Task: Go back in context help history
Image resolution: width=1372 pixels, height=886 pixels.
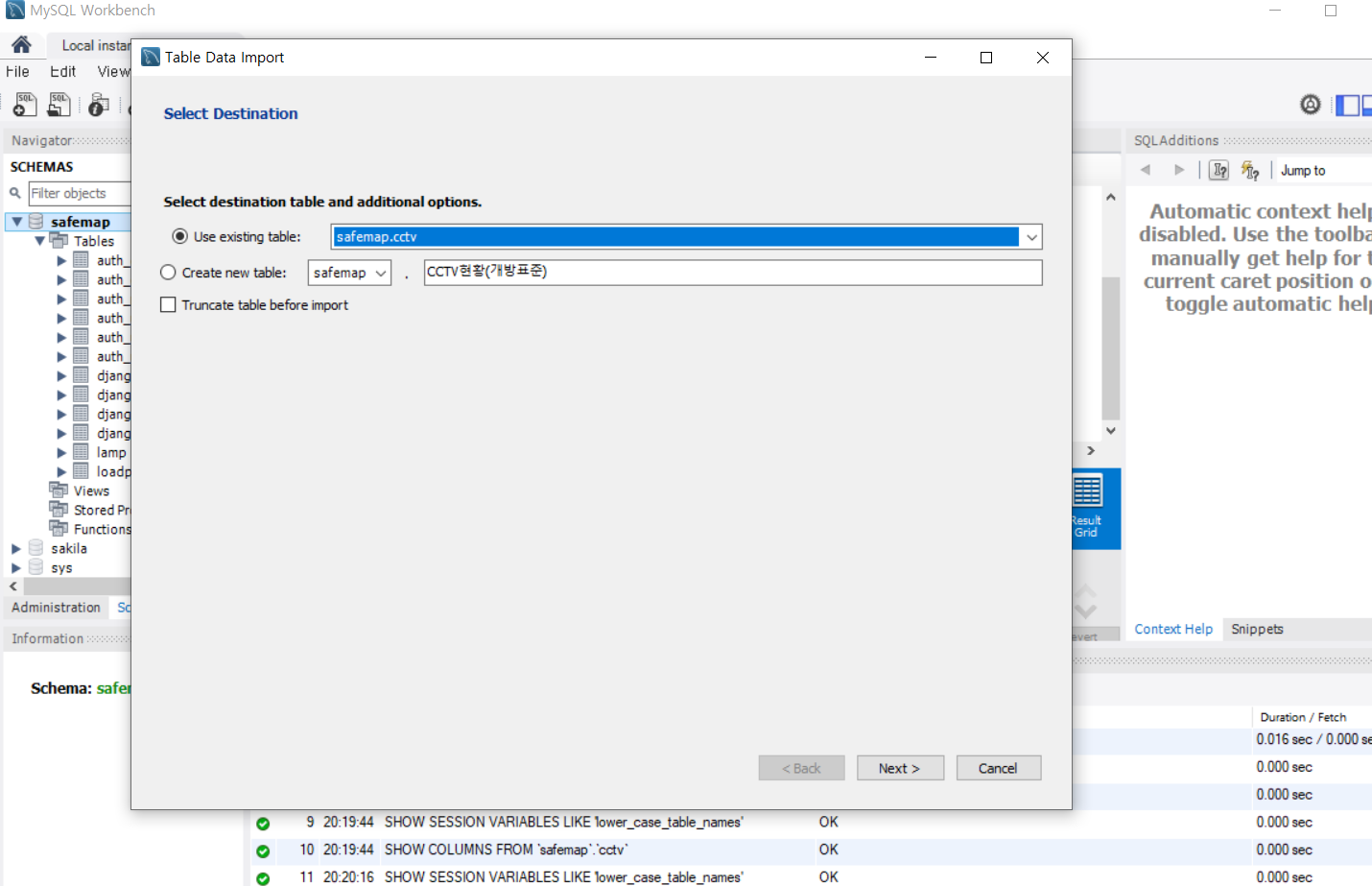Action: (x=1146, y=170)
